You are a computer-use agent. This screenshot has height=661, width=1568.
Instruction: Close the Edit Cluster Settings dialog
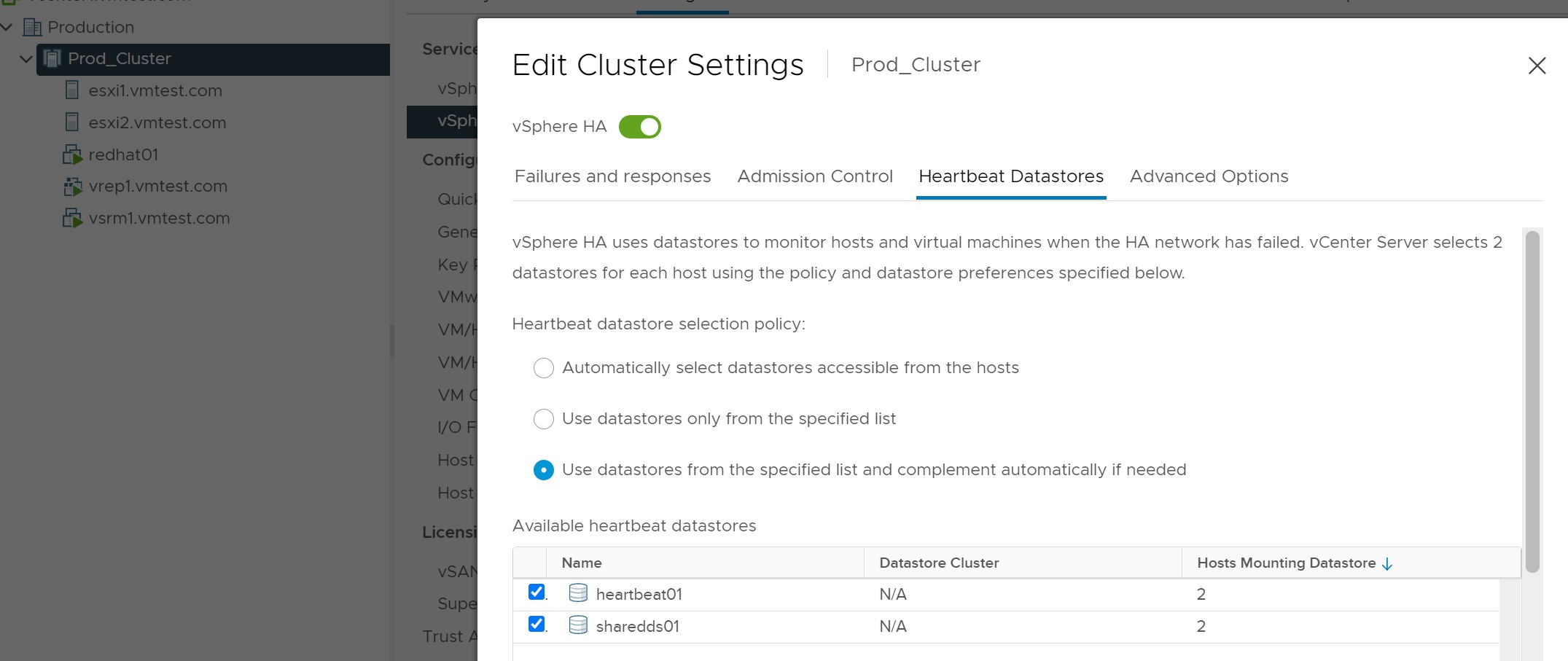[1537, 66]
